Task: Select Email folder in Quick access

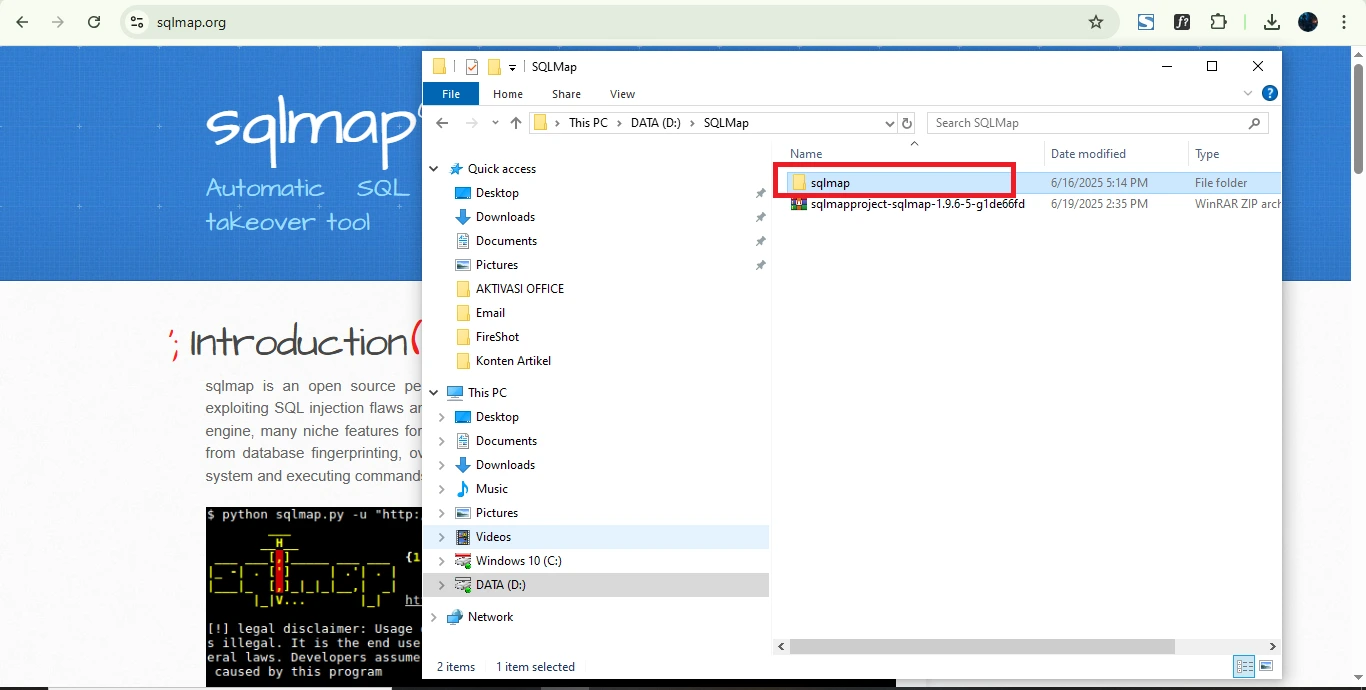Action: point(490,313)
